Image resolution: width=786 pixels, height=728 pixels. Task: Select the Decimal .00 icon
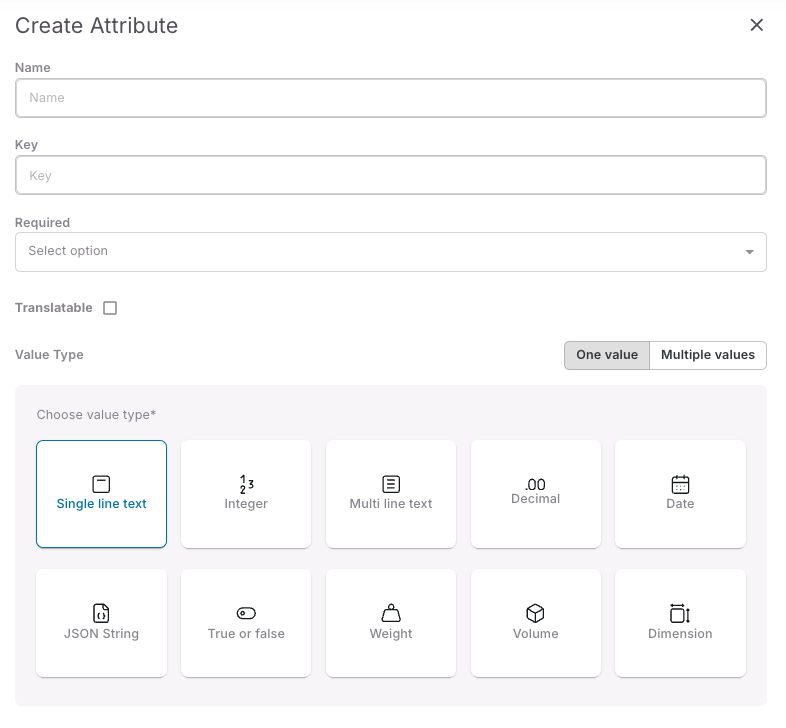[536, 484]
